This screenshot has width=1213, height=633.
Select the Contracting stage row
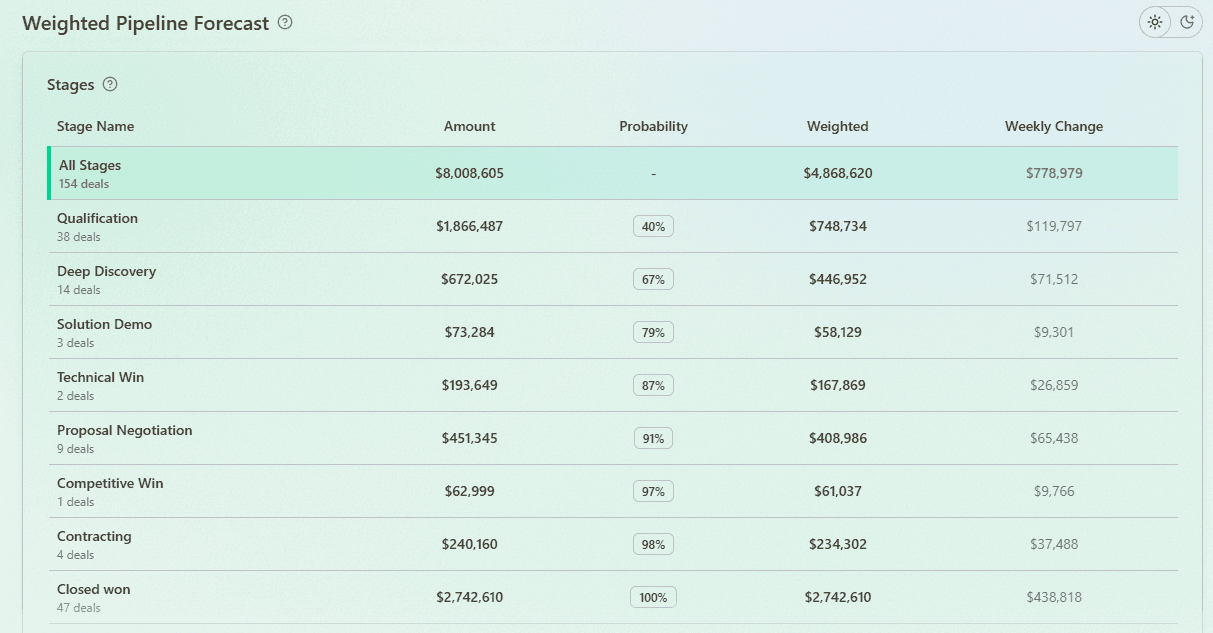(94, 544)
